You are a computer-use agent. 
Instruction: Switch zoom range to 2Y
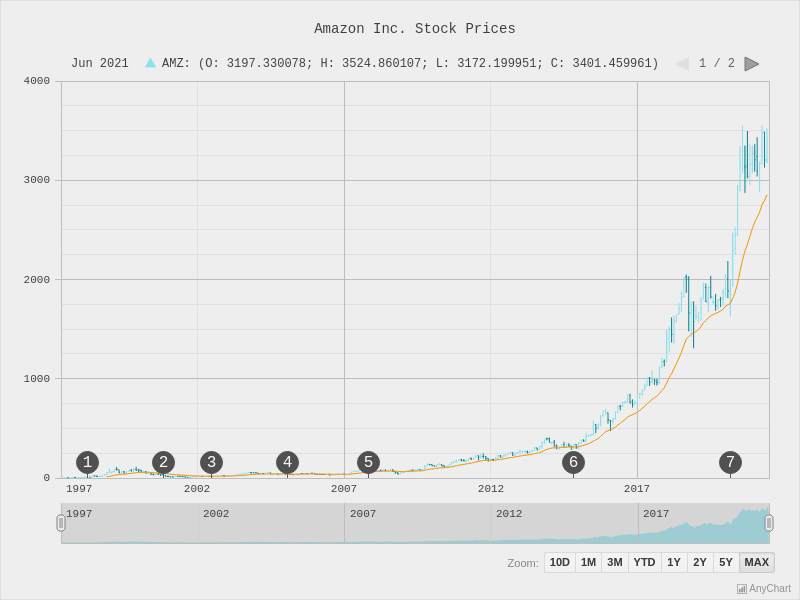pos(700,562)
